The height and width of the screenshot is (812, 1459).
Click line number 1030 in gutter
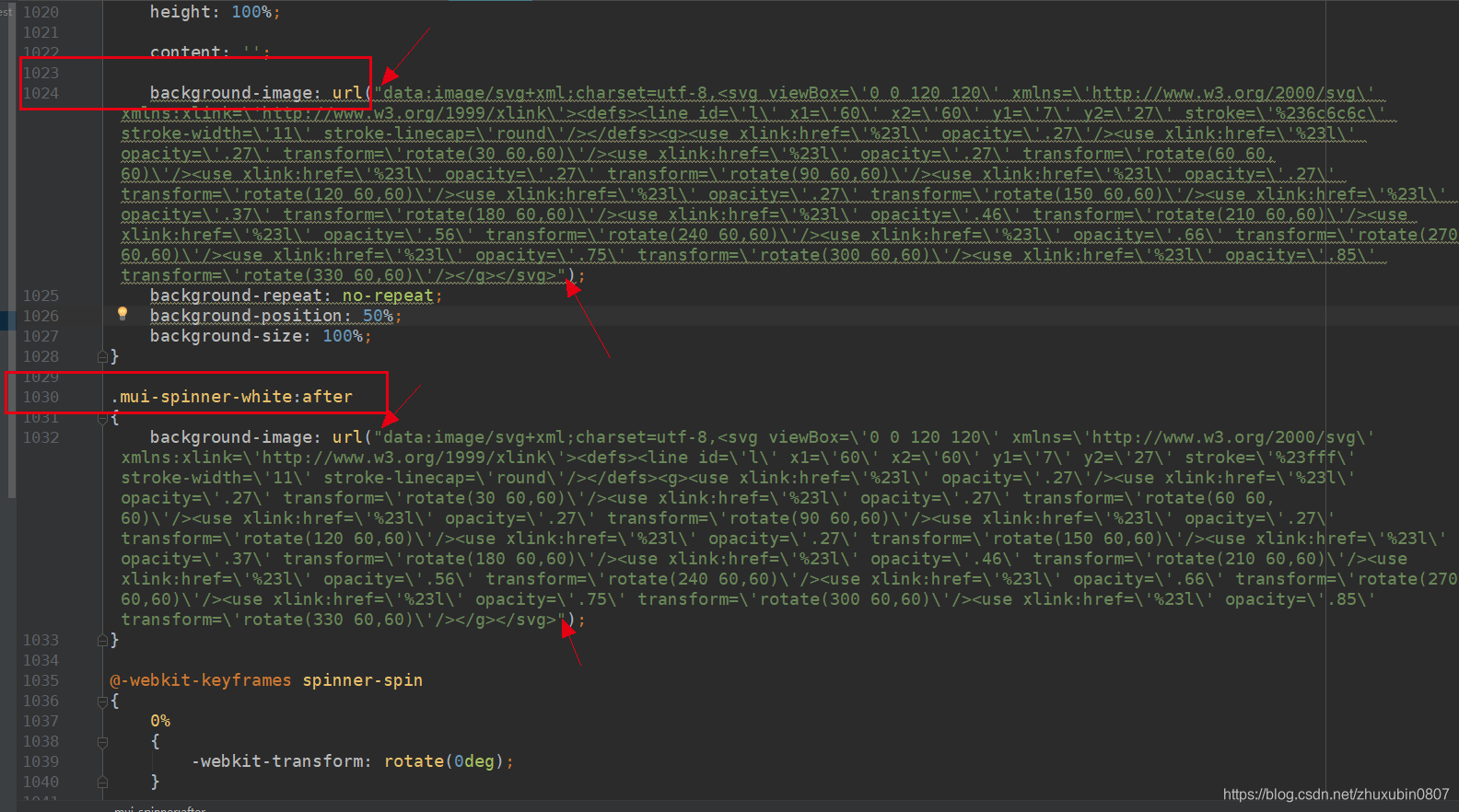tap(41, 397)
